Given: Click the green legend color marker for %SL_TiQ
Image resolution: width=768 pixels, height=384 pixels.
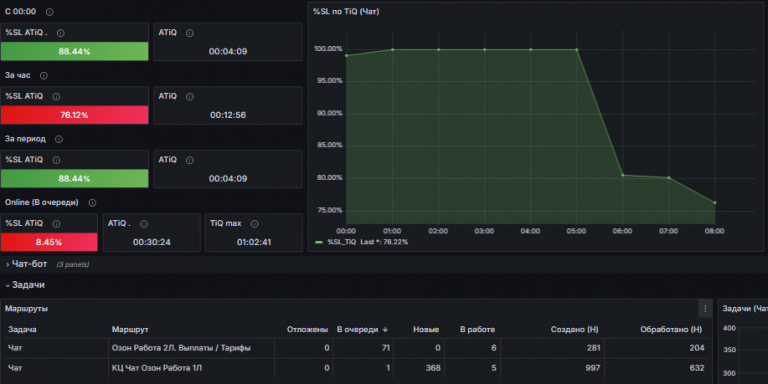Looking at the screenshot, I should [x=319, y=242].
